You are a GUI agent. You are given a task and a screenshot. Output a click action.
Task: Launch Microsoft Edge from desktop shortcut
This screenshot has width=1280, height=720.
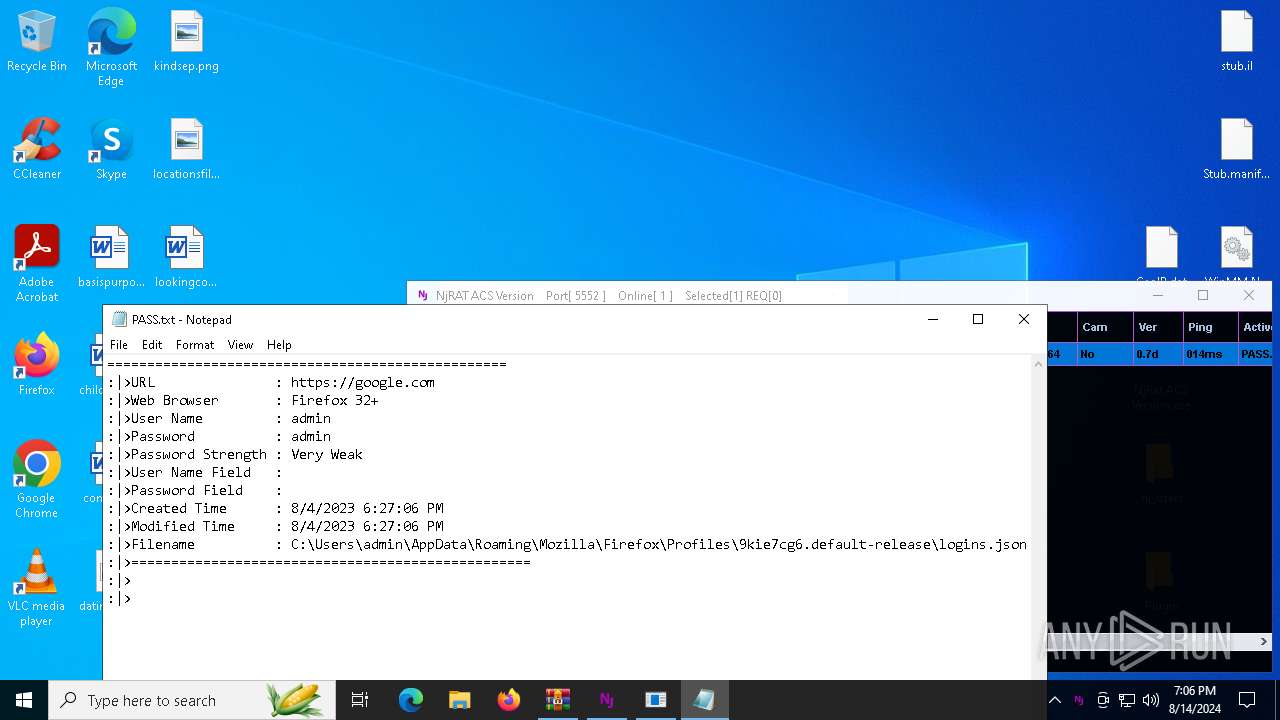click(x=111, y=48)
